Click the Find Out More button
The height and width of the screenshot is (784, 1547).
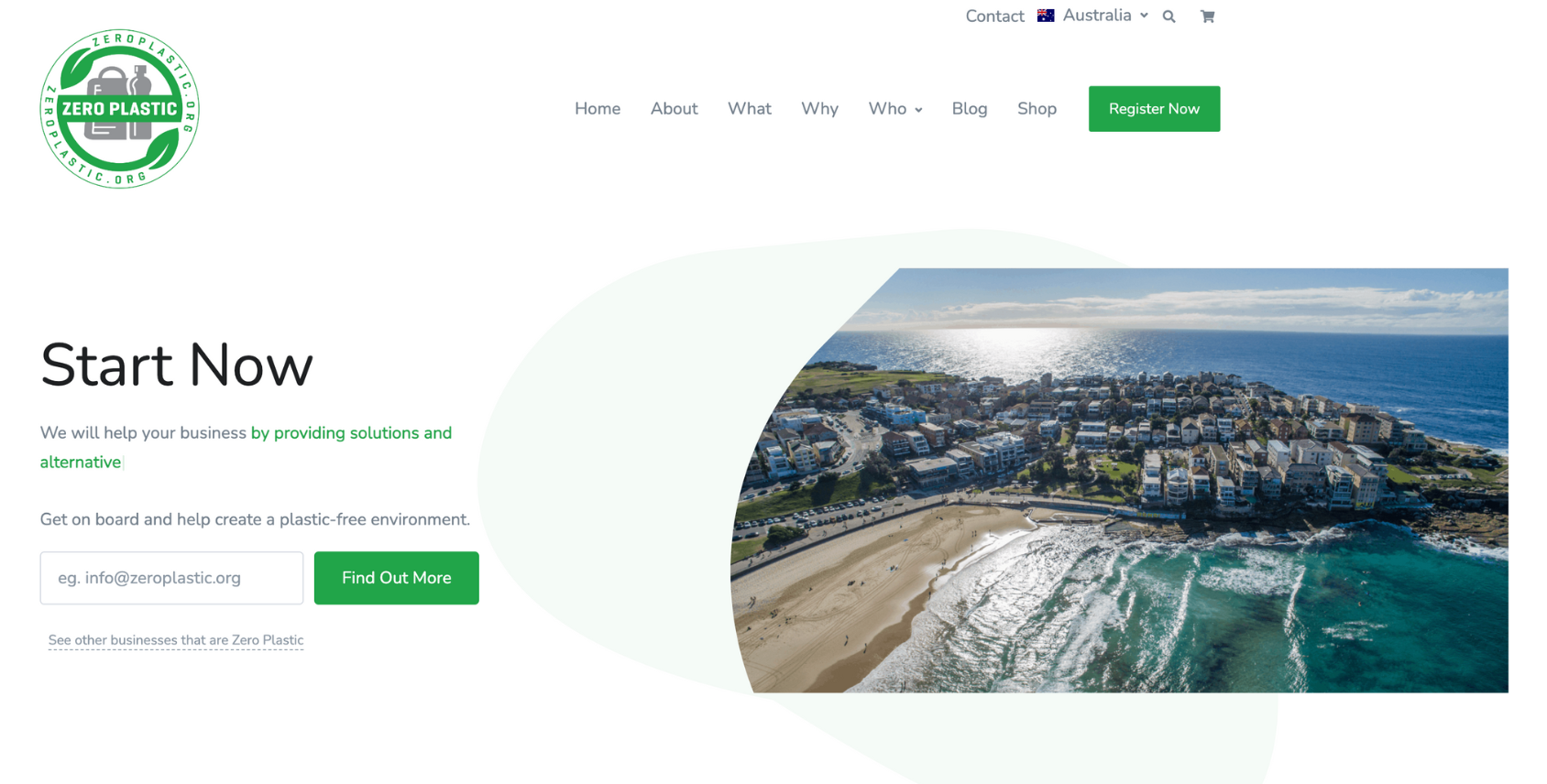tap(396, 578)
